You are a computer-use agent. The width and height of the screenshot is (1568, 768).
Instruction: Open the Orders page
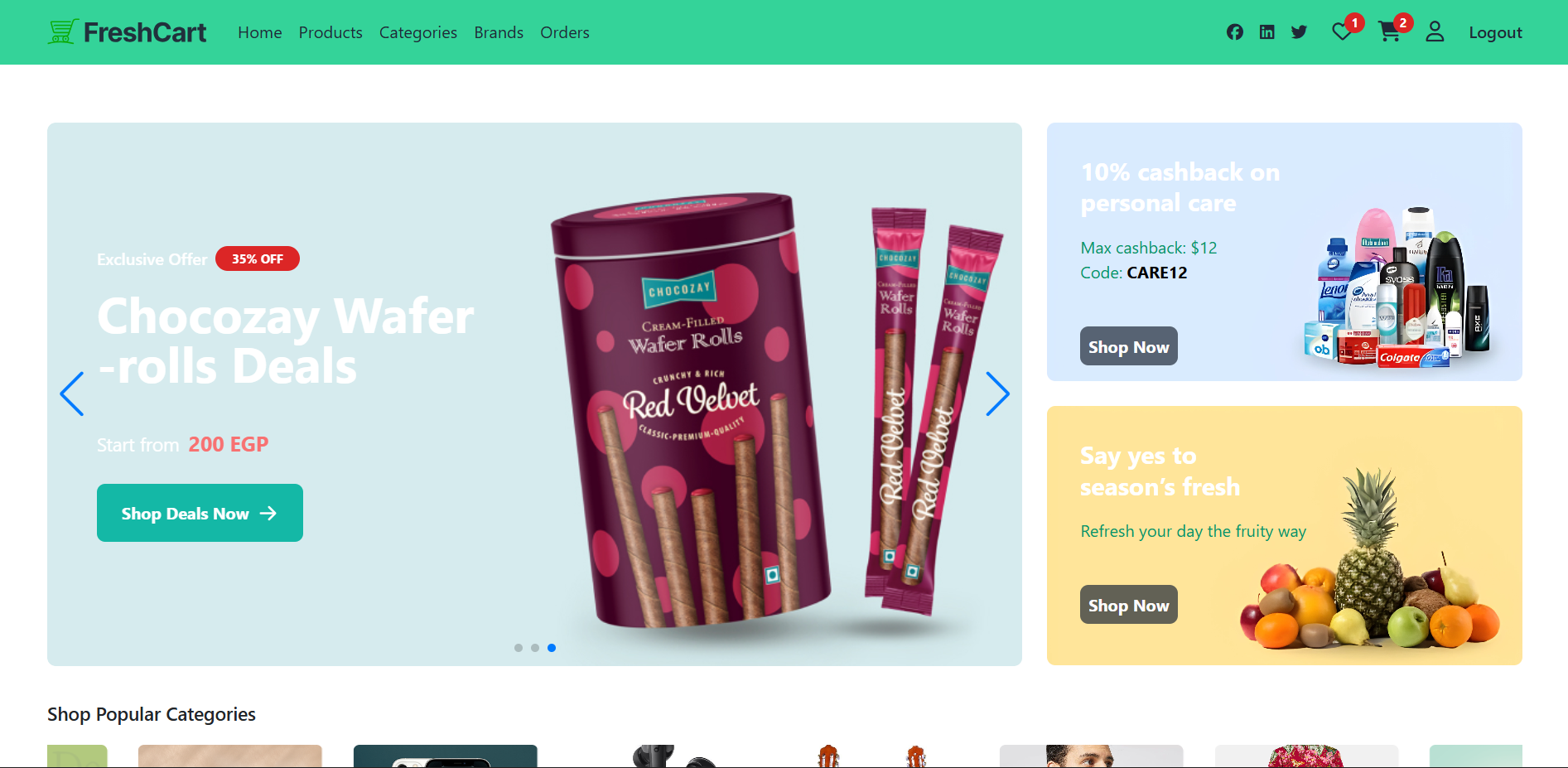click(x=565, y=32)
